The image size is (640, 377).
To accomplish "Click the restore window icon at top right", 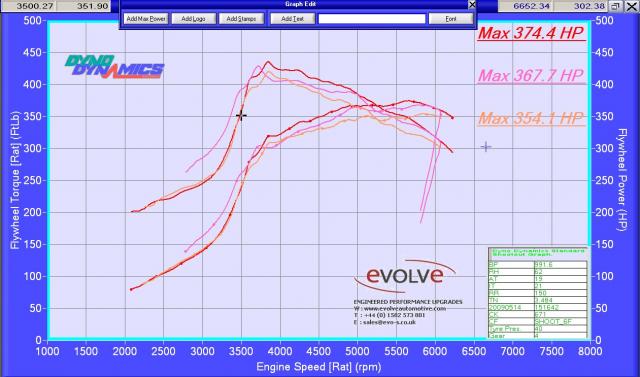I will [615, 6].
